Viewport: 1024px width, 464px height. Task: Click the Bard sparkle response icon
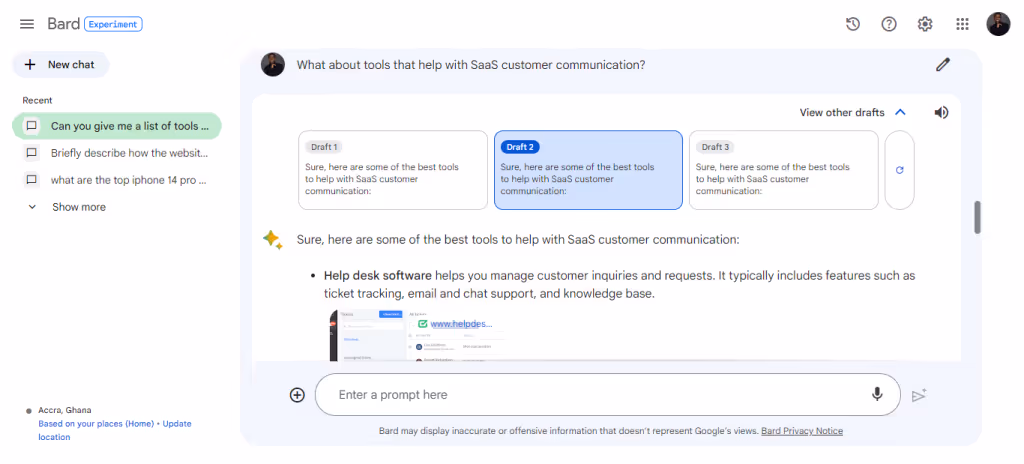272,240
